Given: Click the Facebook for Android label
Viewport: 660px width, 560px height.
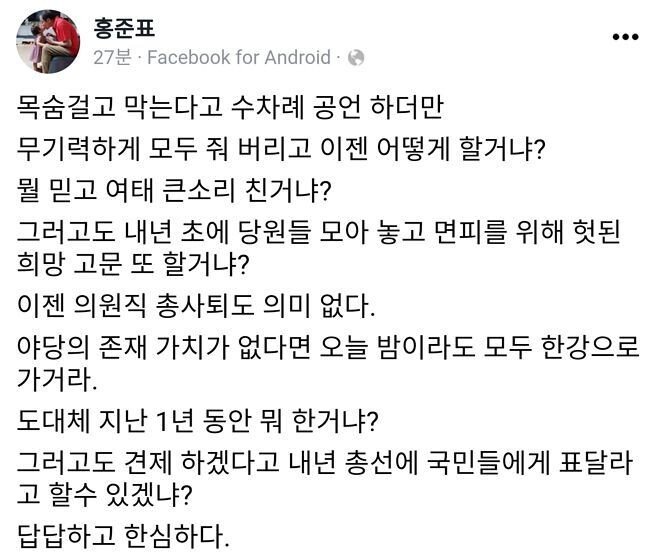Looking at the screenshot, I should [x=238, y=58].
